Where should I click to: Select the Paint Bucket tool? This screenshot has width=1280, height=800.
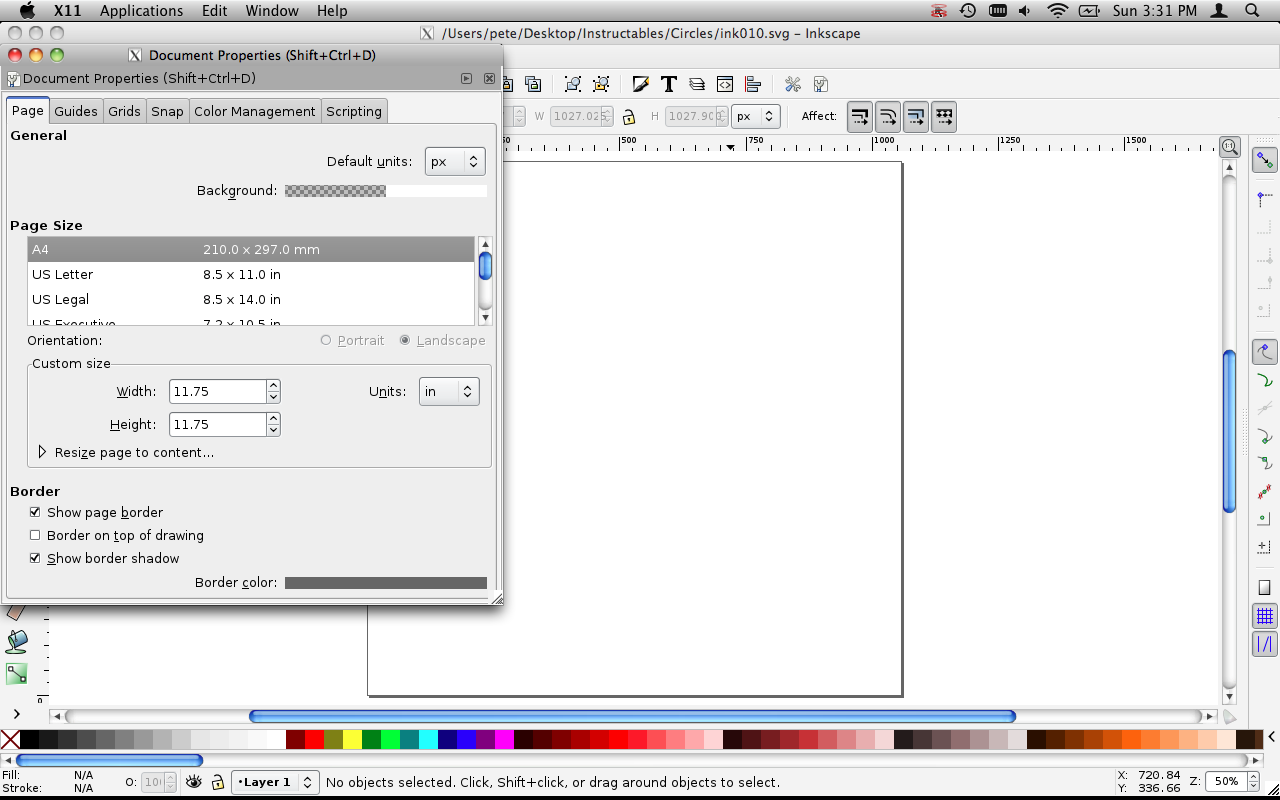[17, 641]
